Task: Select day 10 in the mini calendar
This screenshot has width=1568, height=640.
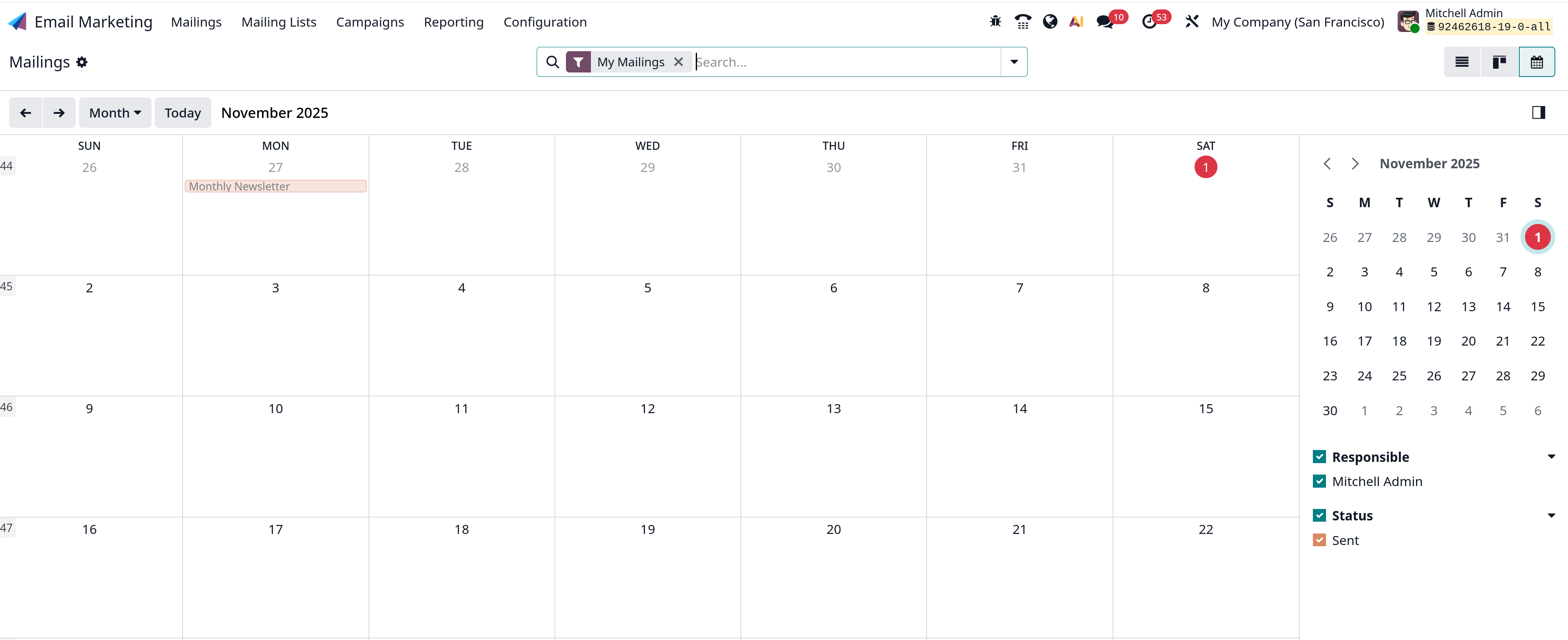Action: point(1364,307)
